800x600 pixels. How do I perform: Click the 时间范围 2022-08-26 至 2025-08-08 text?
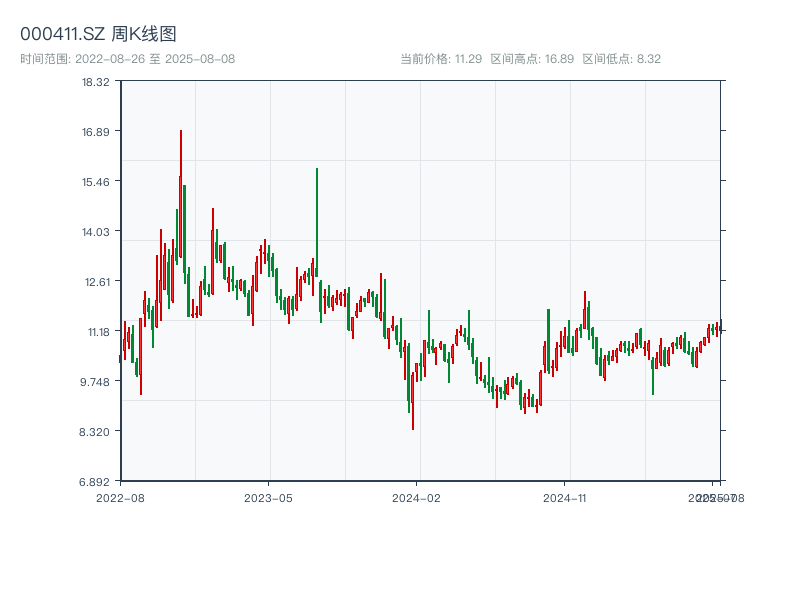point(128,59)
